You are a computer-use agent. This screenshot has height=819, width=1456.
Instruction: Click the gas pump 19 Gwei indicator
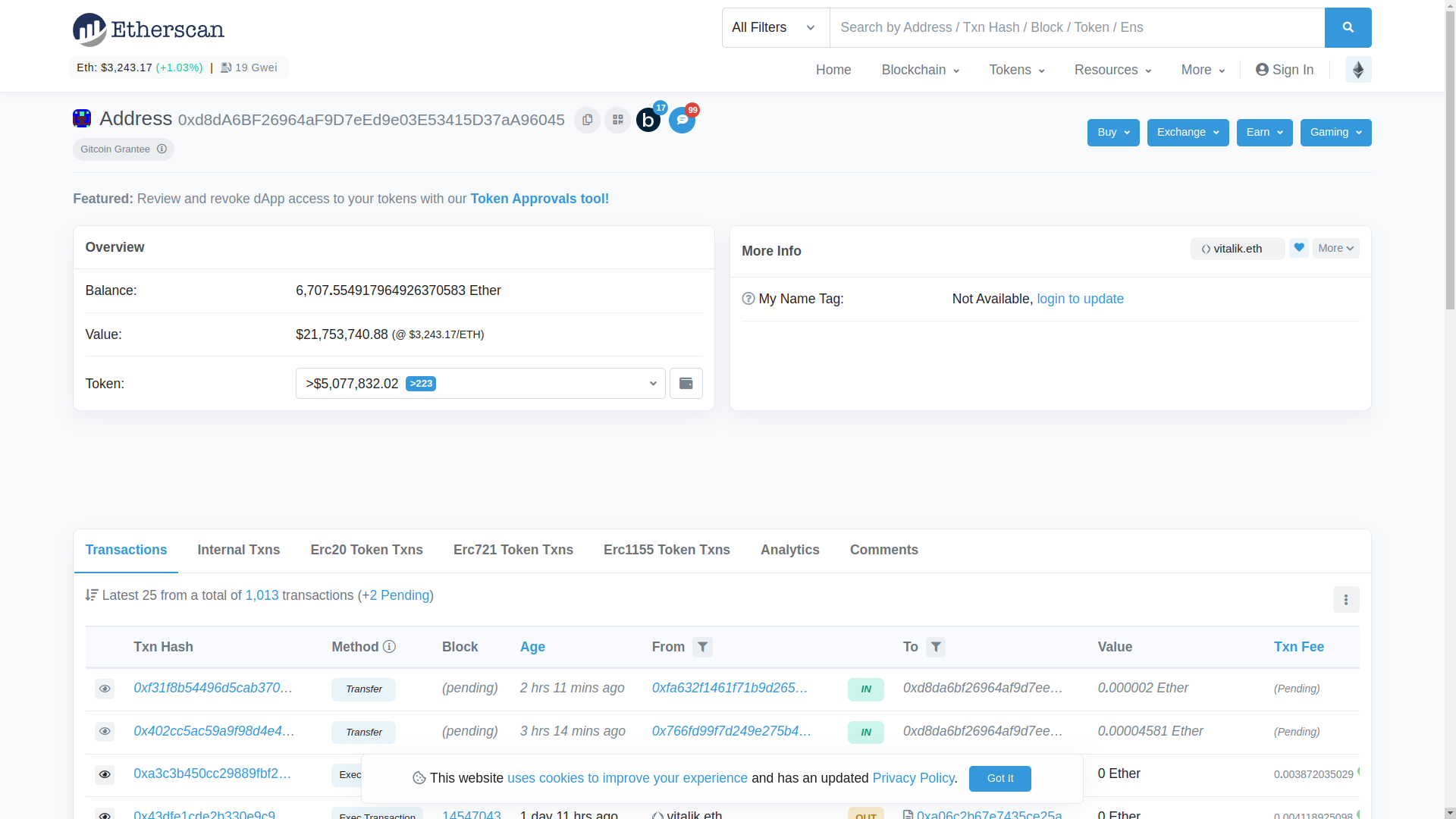click(x=249, y=67)
